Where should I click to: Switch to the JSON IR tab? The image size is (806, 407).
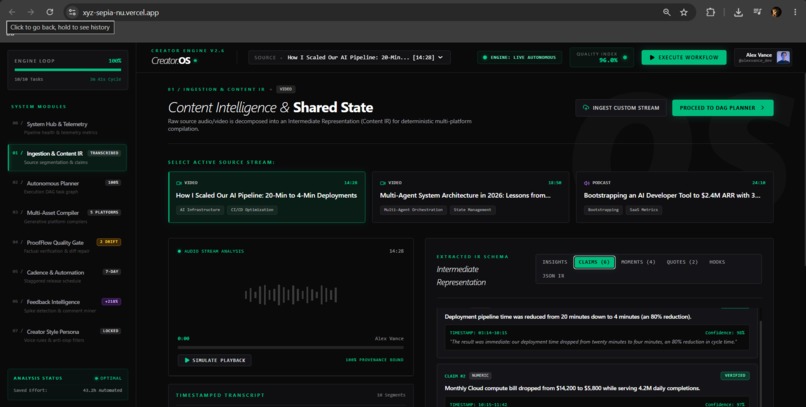553,276
